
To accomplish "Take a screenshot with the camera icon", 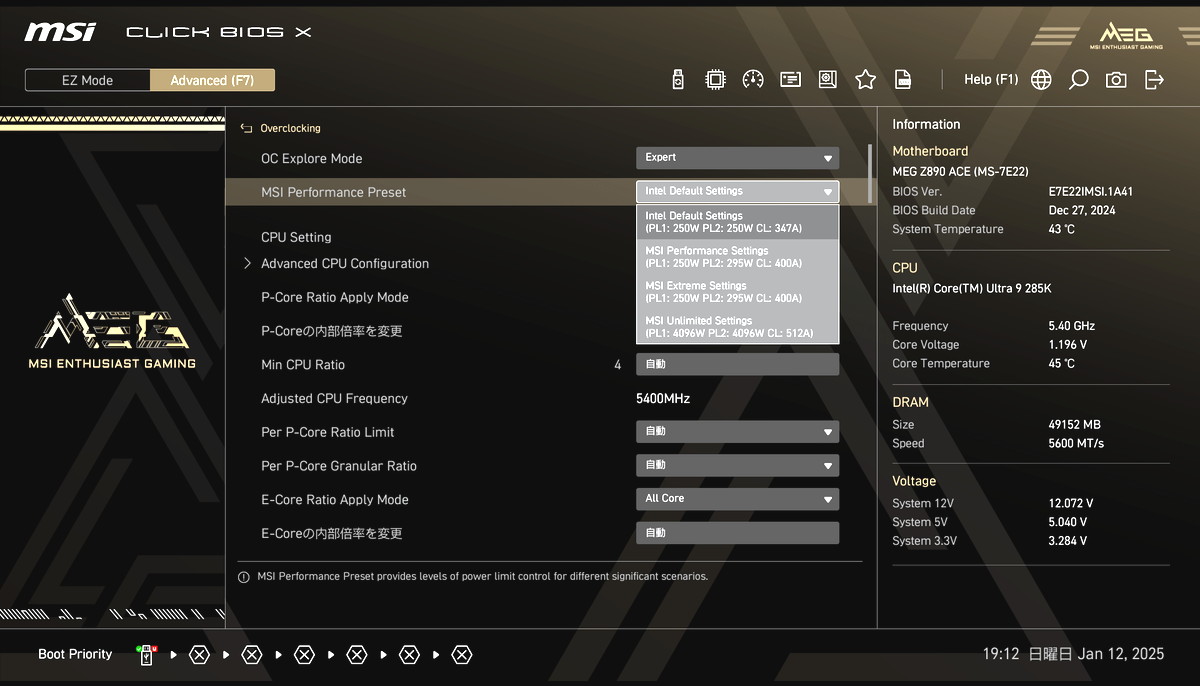I will [x=1116, y=80].
